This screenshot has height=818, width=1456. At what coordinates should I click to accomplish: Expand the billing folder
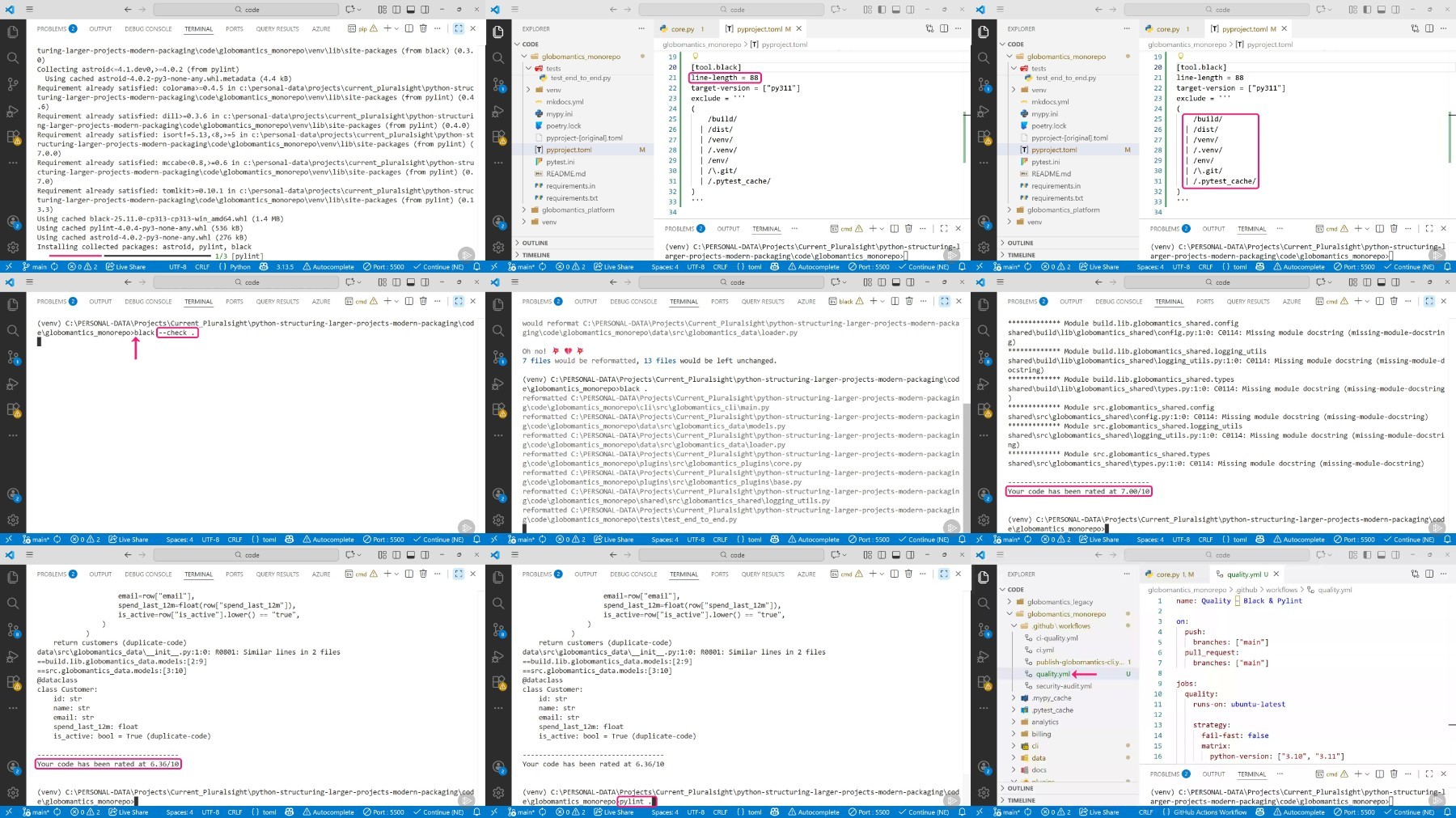click(x=1041, y=734)
